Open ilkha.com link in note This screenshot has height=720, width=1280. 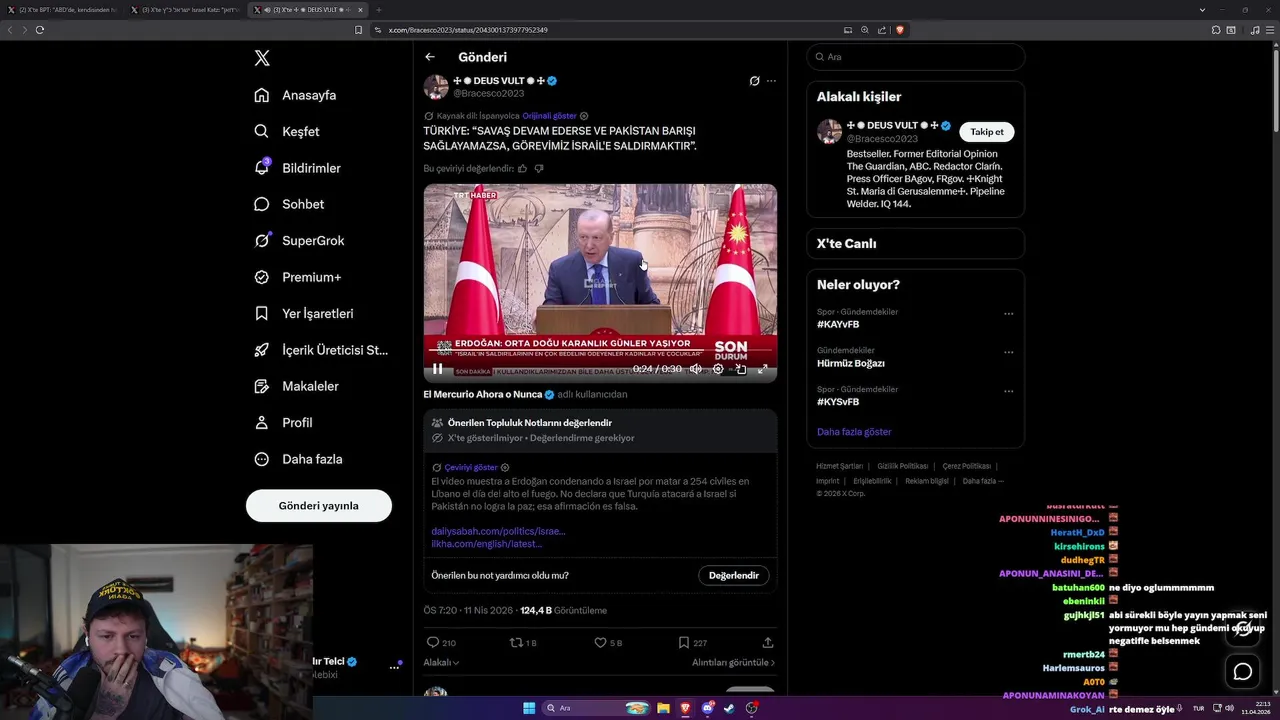tap(487, 544)
